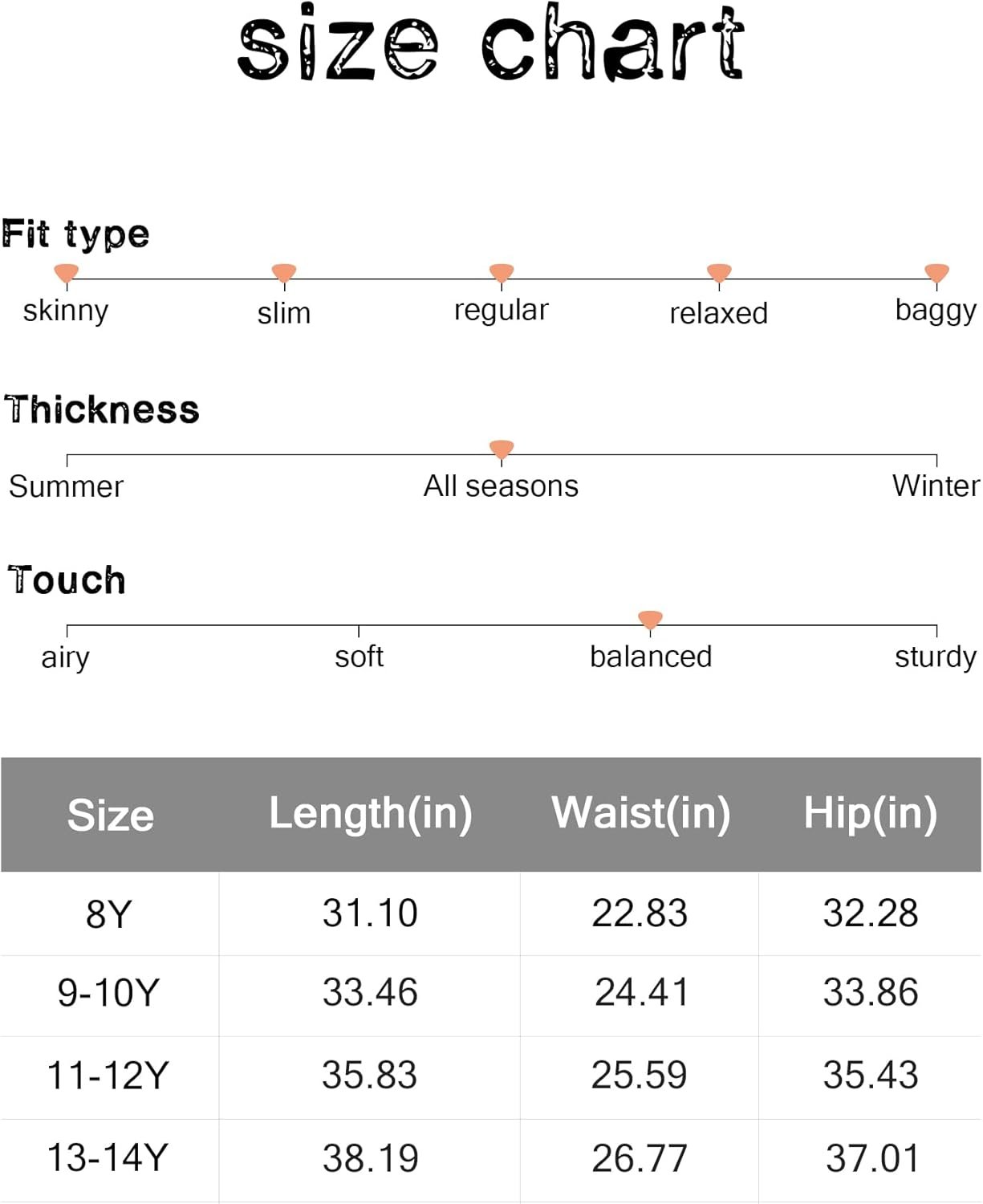Viewport: 983px width, 1204px height.
Task: Select the regular fit marker
Action: pos(502,273)
